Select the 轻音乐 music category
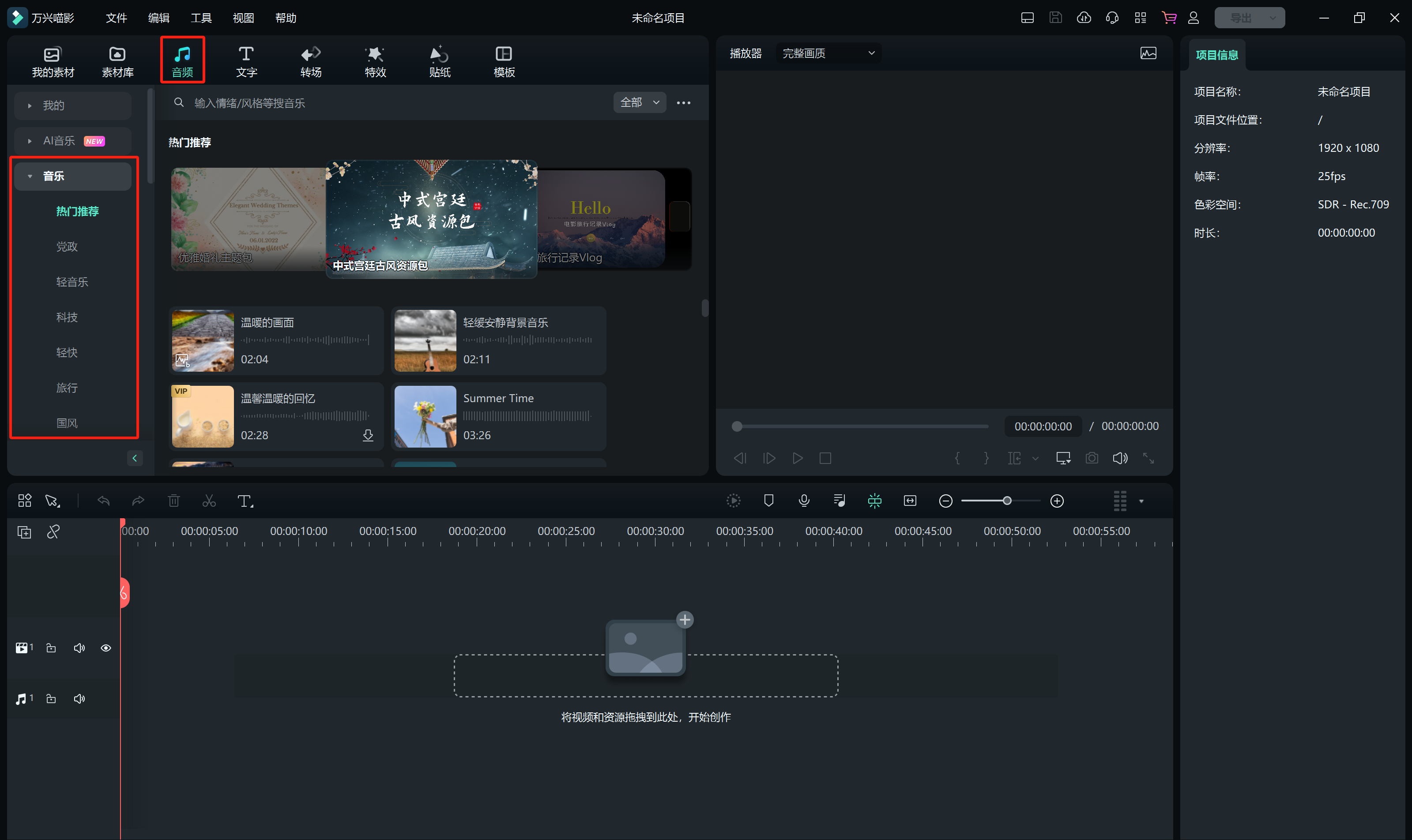The height and width of the screenshot is (840, 1412). pyautogui.click(x=72, y=282)
